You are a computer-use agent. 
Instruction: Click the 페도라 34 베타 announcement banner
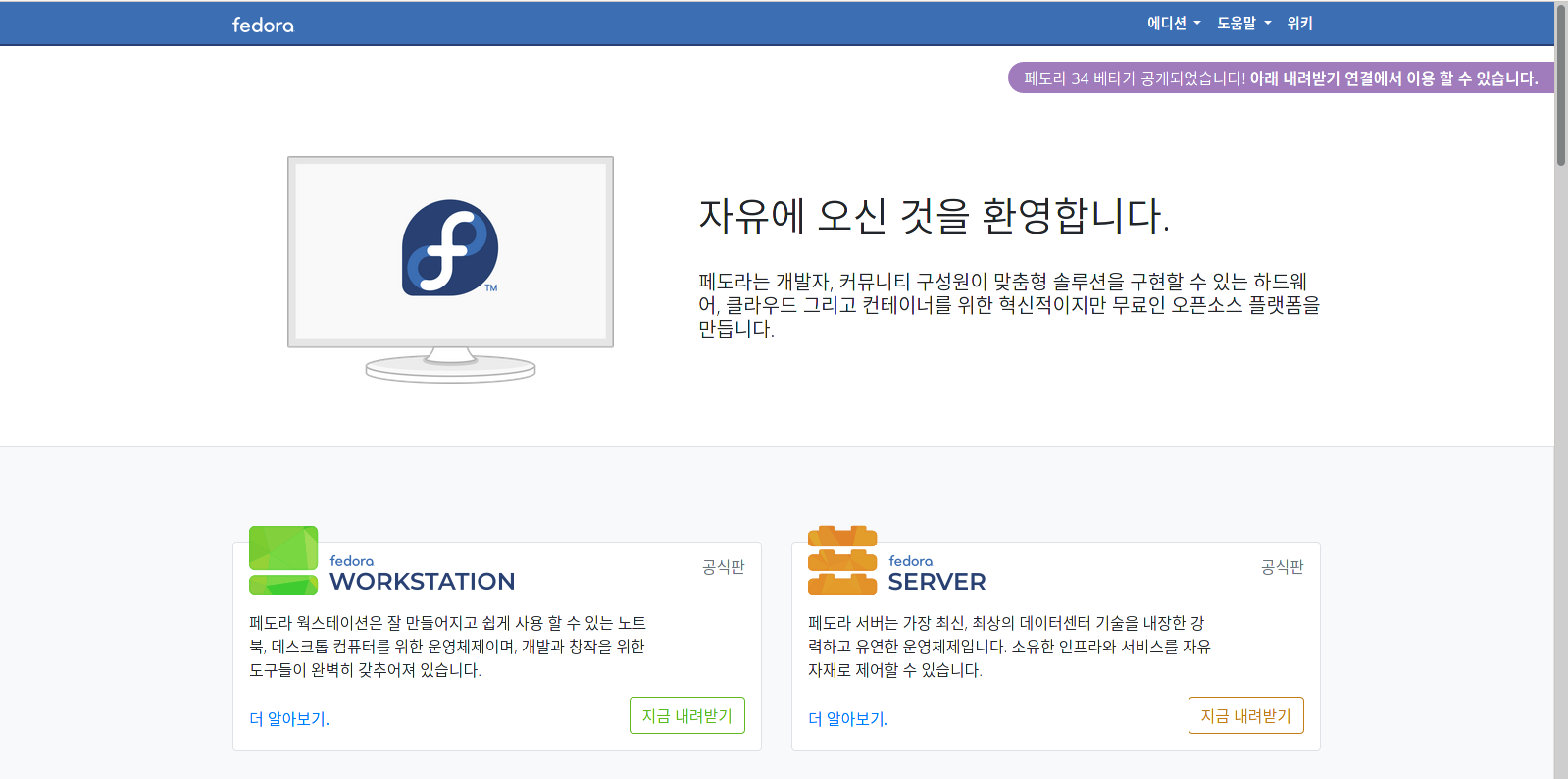[1281, 78]
